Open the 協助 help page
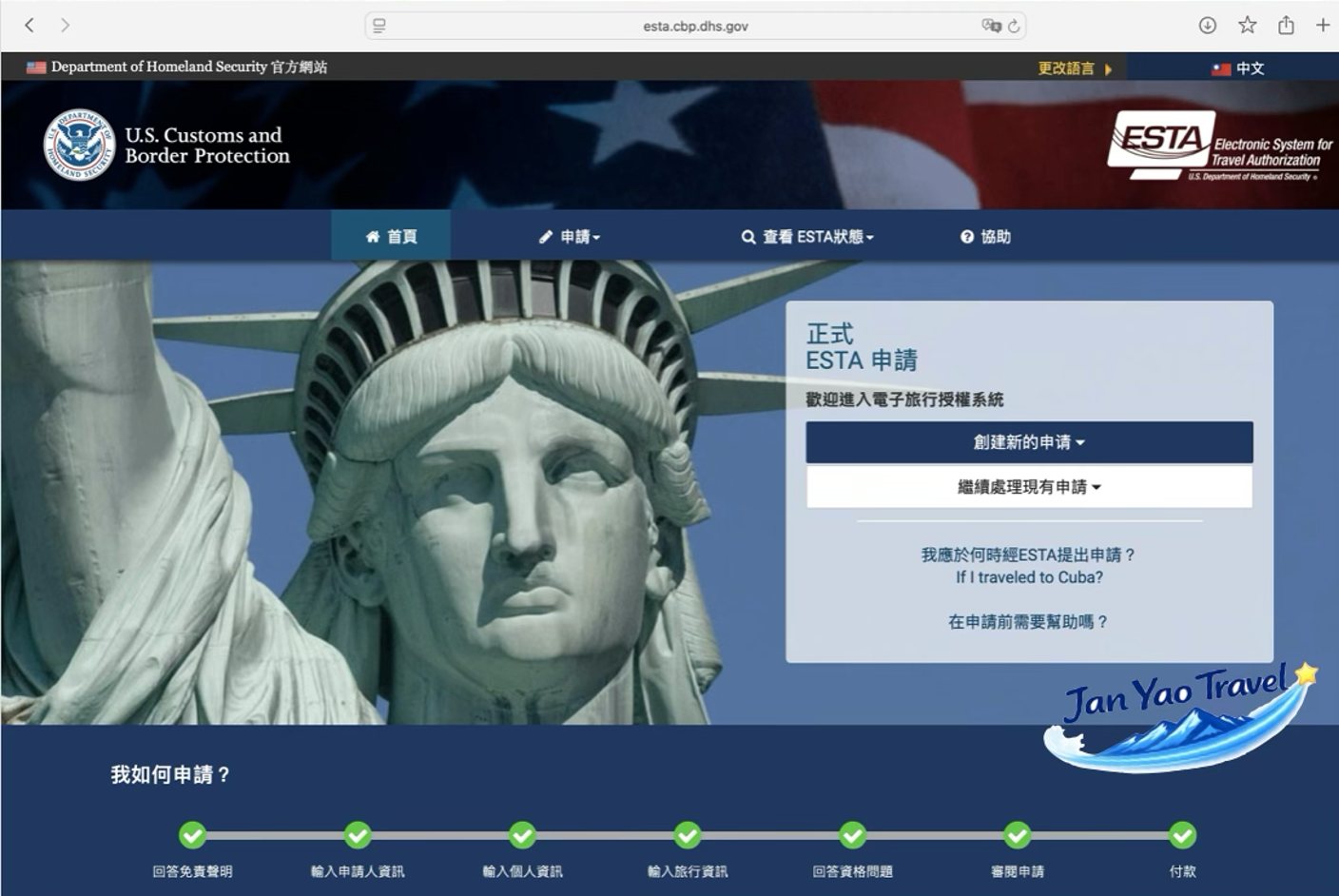Screen dimensions: 1339x896 (x=985, y=237)
